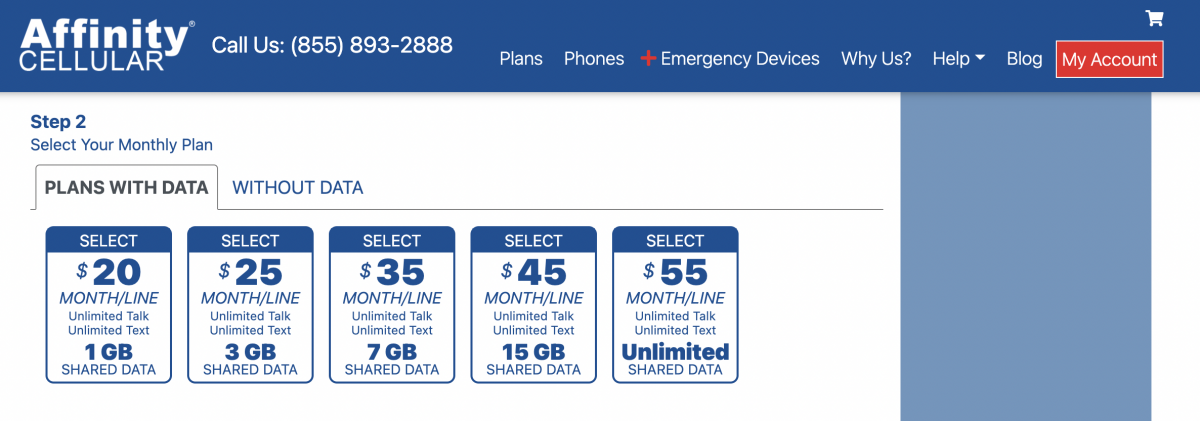The height and width of the screenshot is (421, 1200).
Task: Choose the $35 7 GB plan
Action: (x=392, y=304)
